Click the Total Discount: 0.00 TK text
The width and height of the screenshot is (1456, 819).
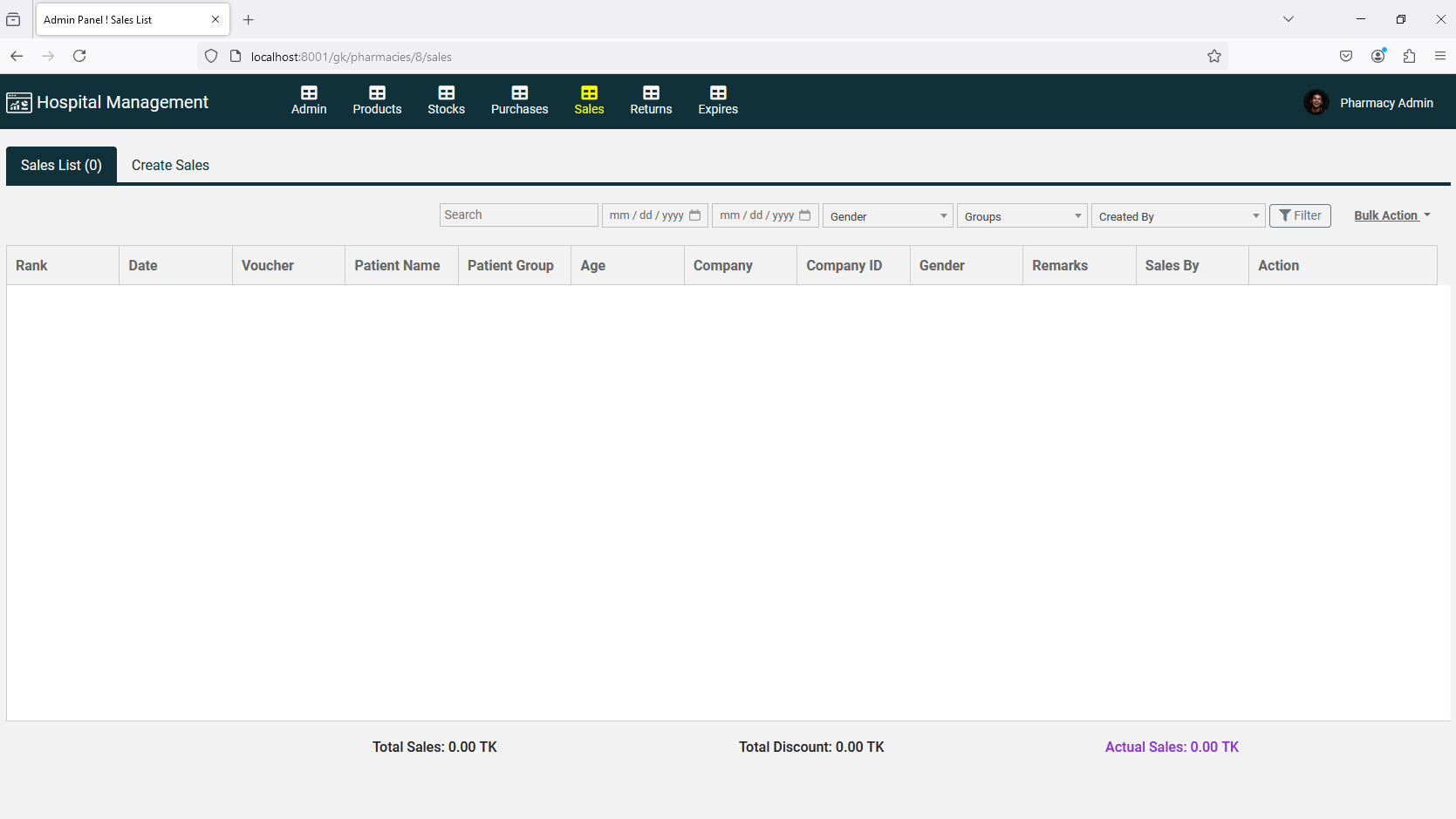[811, 747]
